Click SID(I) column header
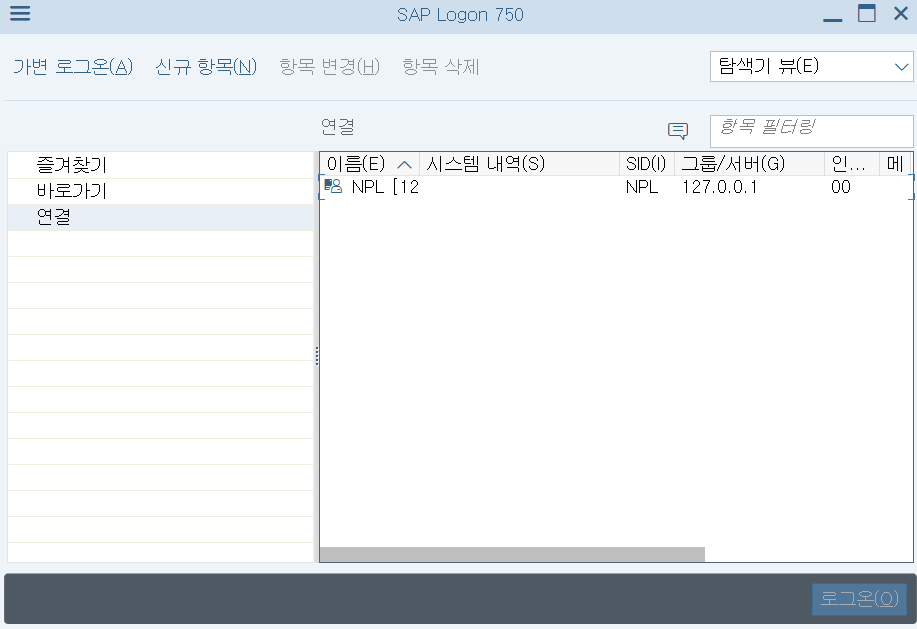Viewport: 917px width, 629px height. (x=647, y=164)
